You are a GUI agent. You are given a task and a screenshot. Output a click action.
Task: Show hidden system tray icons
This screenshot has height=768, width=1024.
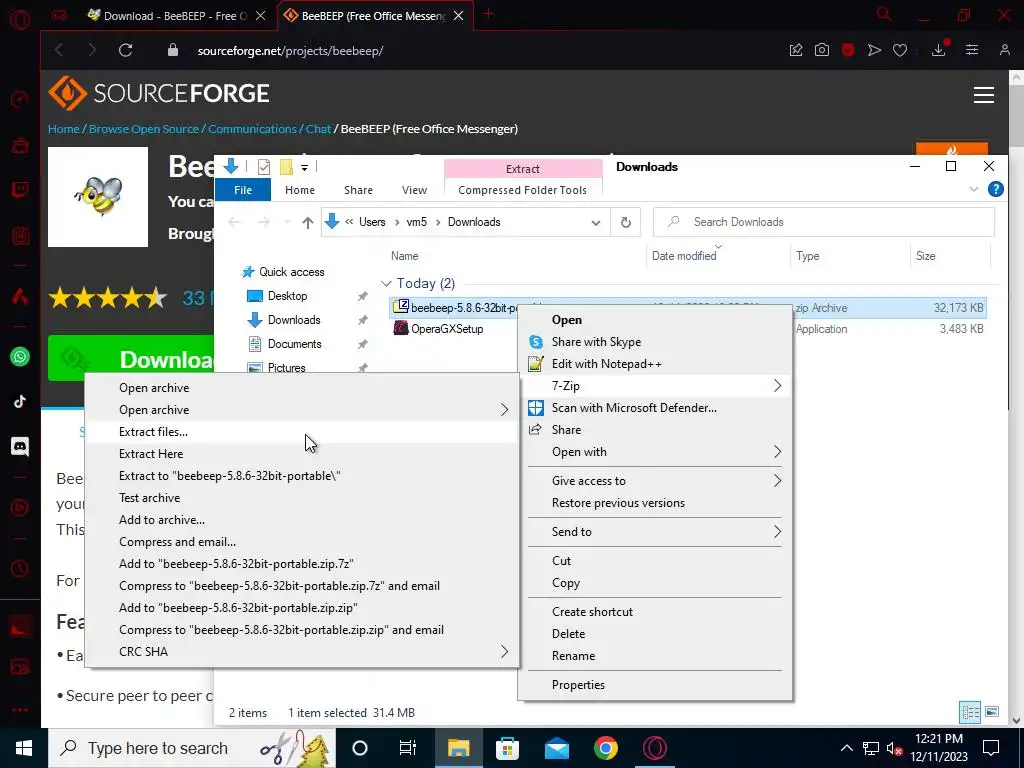846,748
